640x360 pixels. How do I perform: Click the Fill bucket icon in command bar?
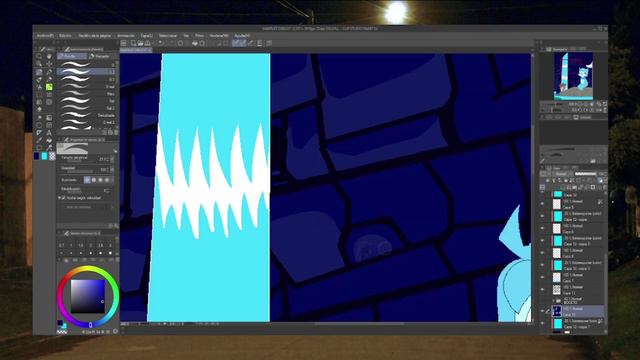195,43
